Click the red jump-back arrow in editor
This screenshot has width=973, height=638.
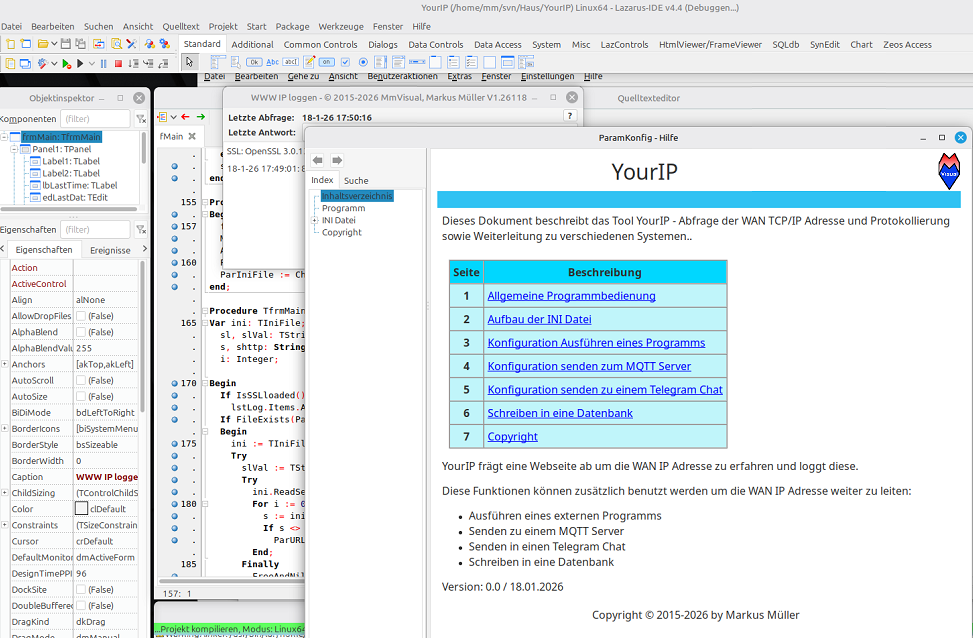185,117
